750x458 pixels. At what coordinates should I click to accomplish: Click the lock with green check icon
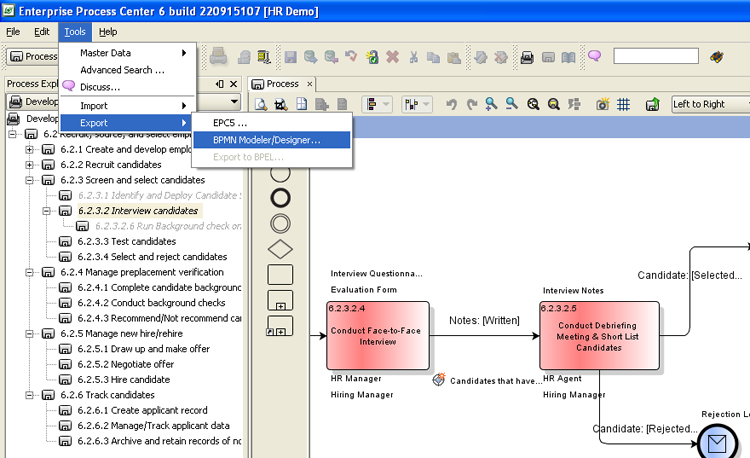(x=372, y=57)
